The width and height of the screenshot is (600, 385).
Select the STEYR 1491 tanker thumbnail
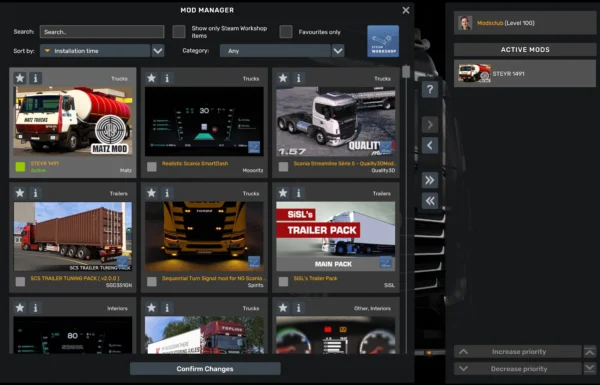[73, 121]
